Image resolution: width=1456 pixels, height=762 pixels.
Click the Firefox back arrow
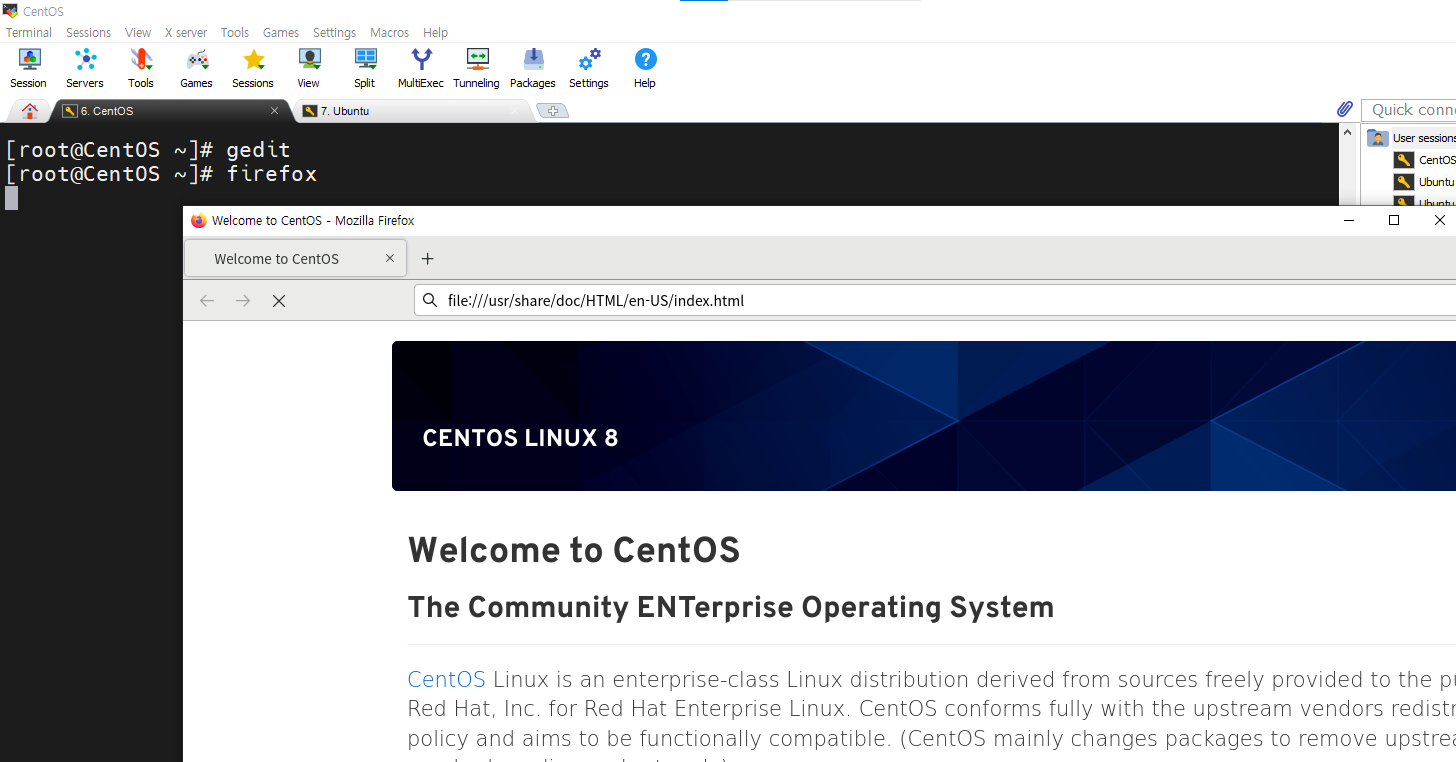pos(207,300)
